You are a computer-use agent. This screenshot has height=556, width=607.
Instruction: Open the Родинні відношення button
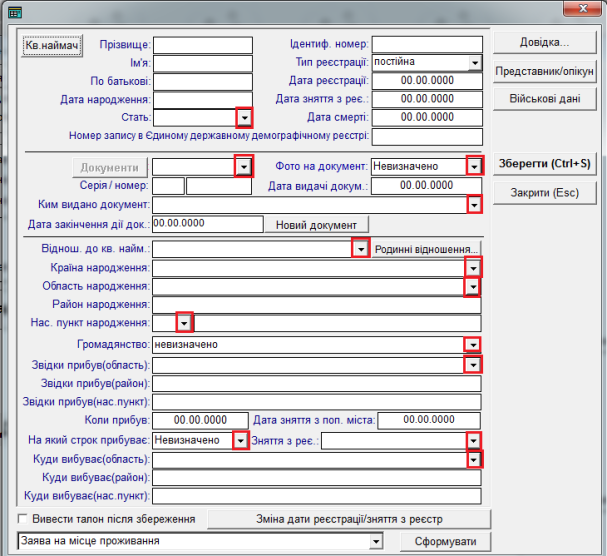426,249
